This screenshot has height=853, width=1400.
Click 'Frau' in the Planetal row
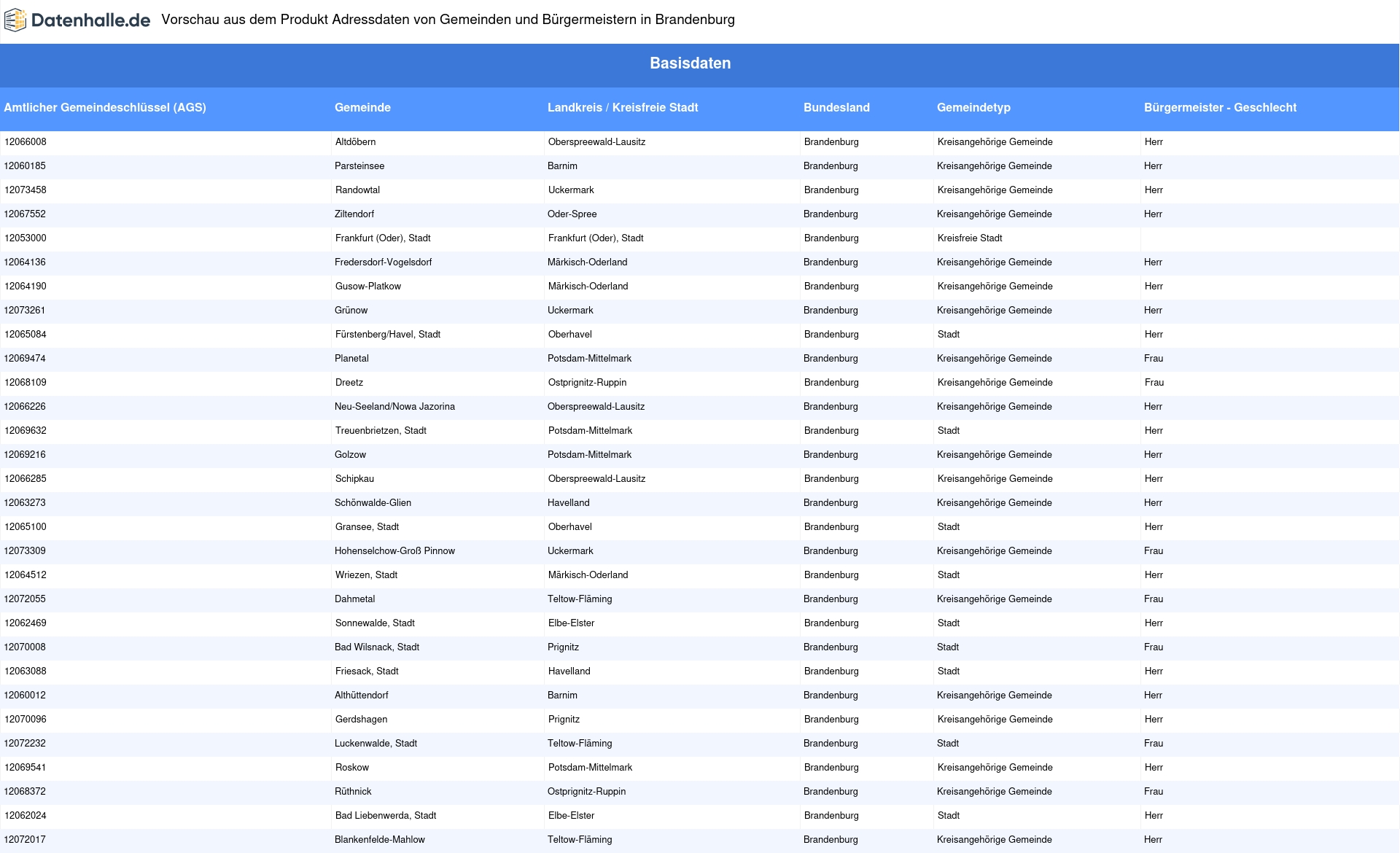click(x=1154, y=359)
